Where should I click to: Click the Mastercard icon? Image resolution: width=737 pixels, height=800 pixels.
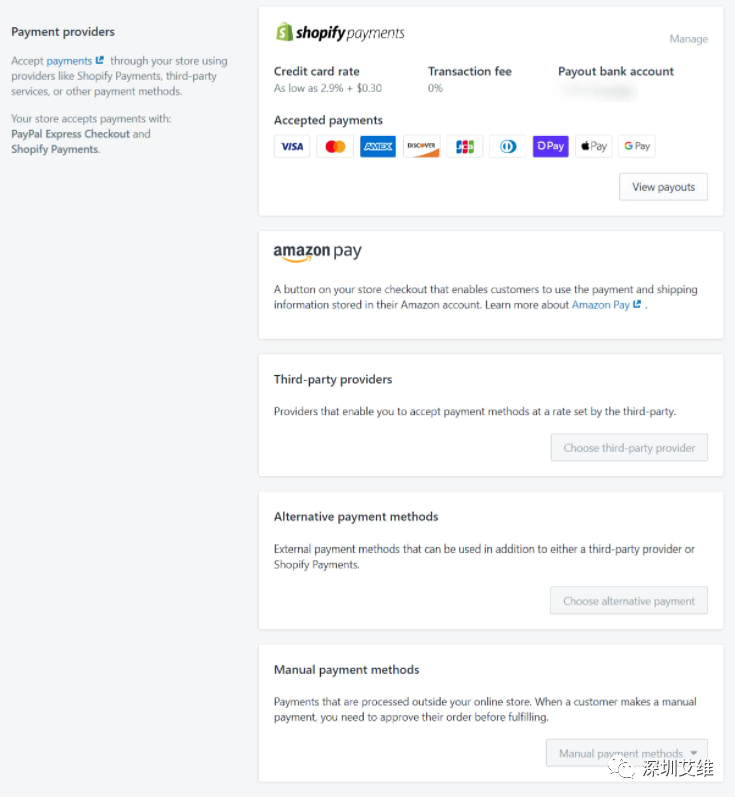(x=336, y=147)
